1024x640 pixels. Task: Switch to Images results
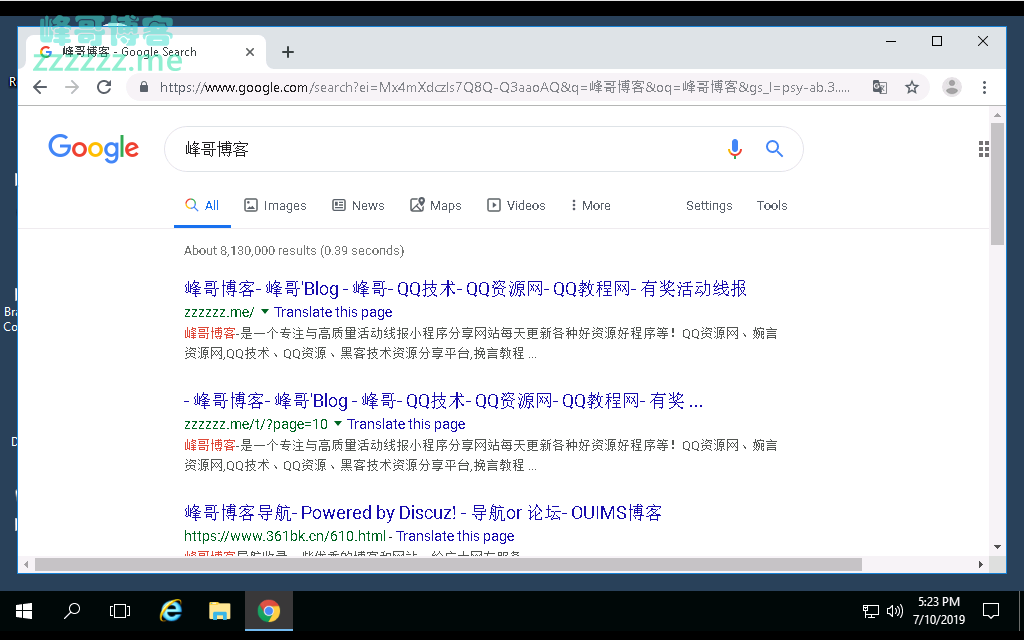pos(275,206)
